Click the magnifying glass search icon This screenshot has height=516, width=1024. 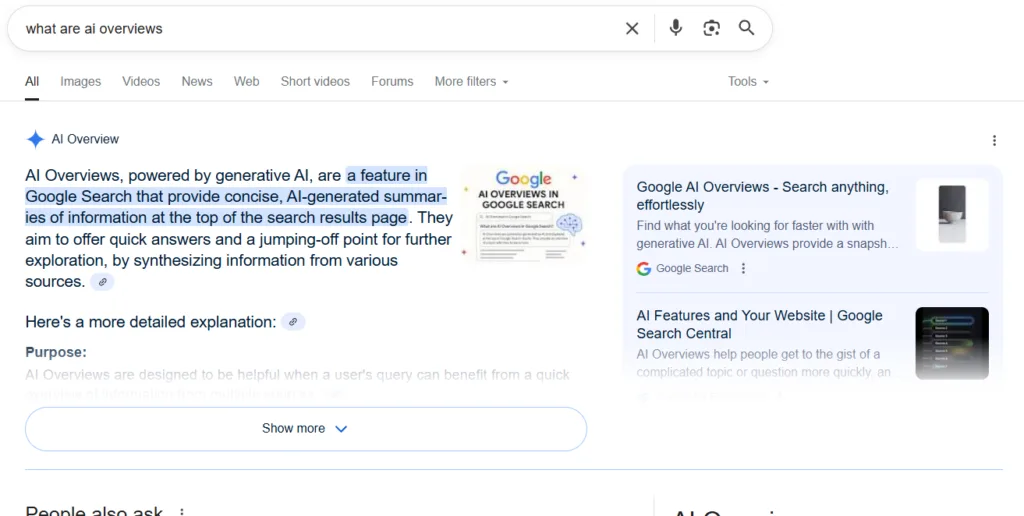pyautogui.click(x=747, y=28)
